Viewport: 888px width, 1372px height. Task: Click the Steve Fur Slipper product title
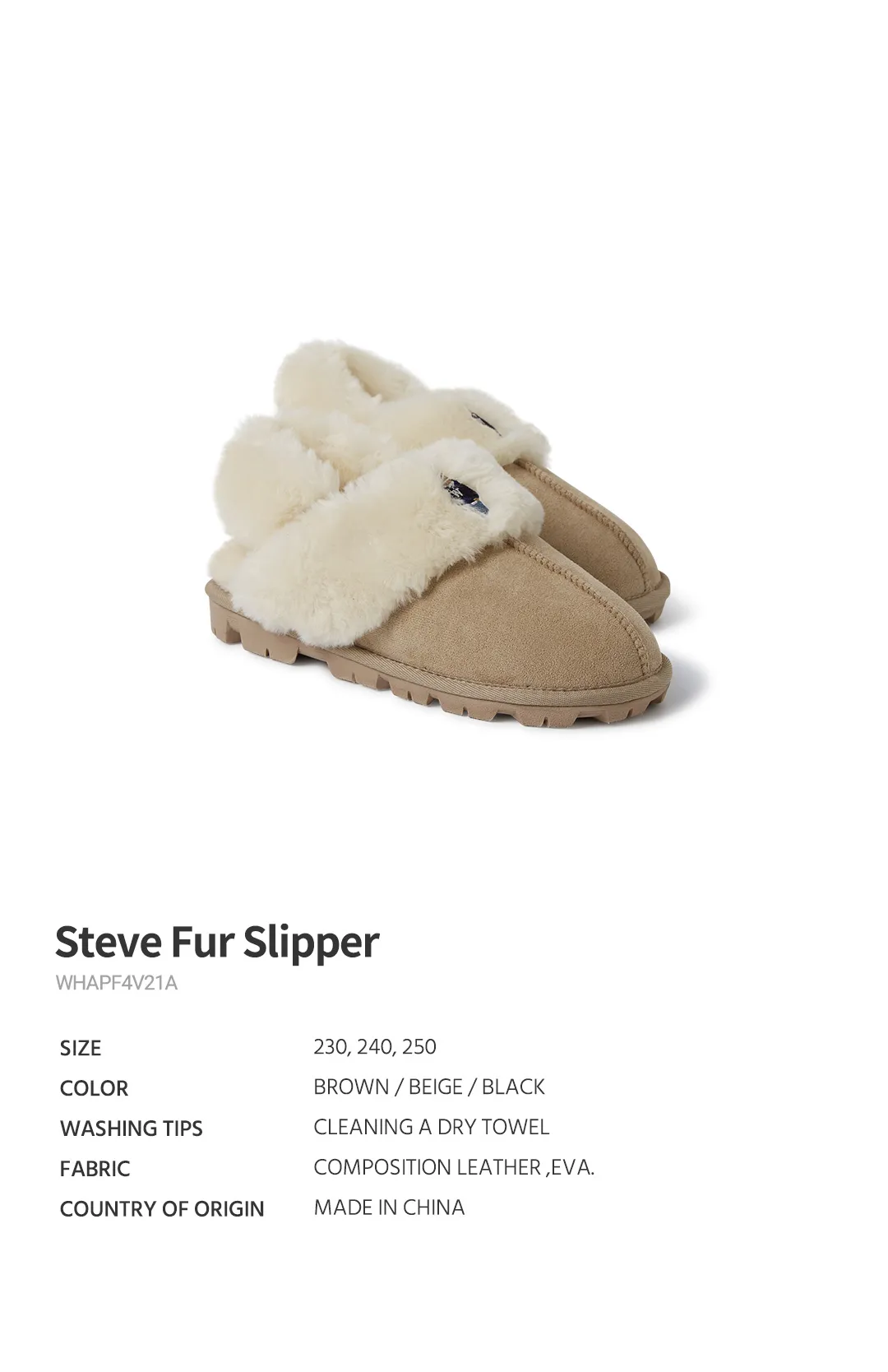click(217, 943)
